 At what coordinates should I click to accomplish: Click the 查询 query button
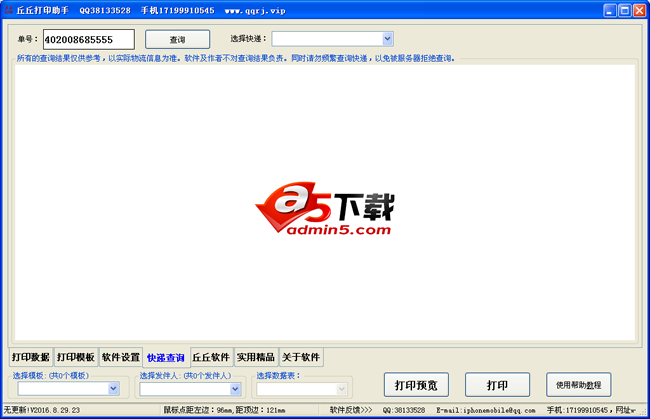pyautogui.click(x=177, y=40)
